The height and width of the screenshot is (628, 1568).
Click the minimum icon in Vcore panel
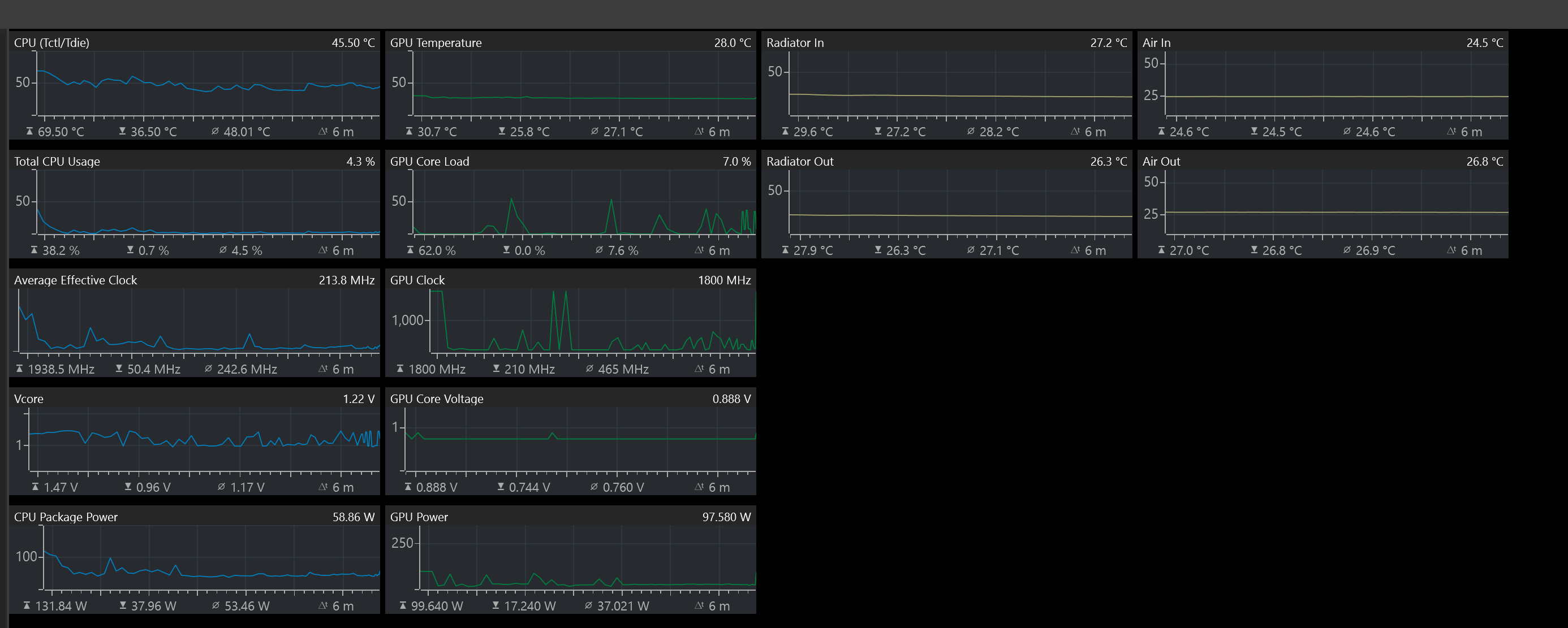tap(128, 487)
